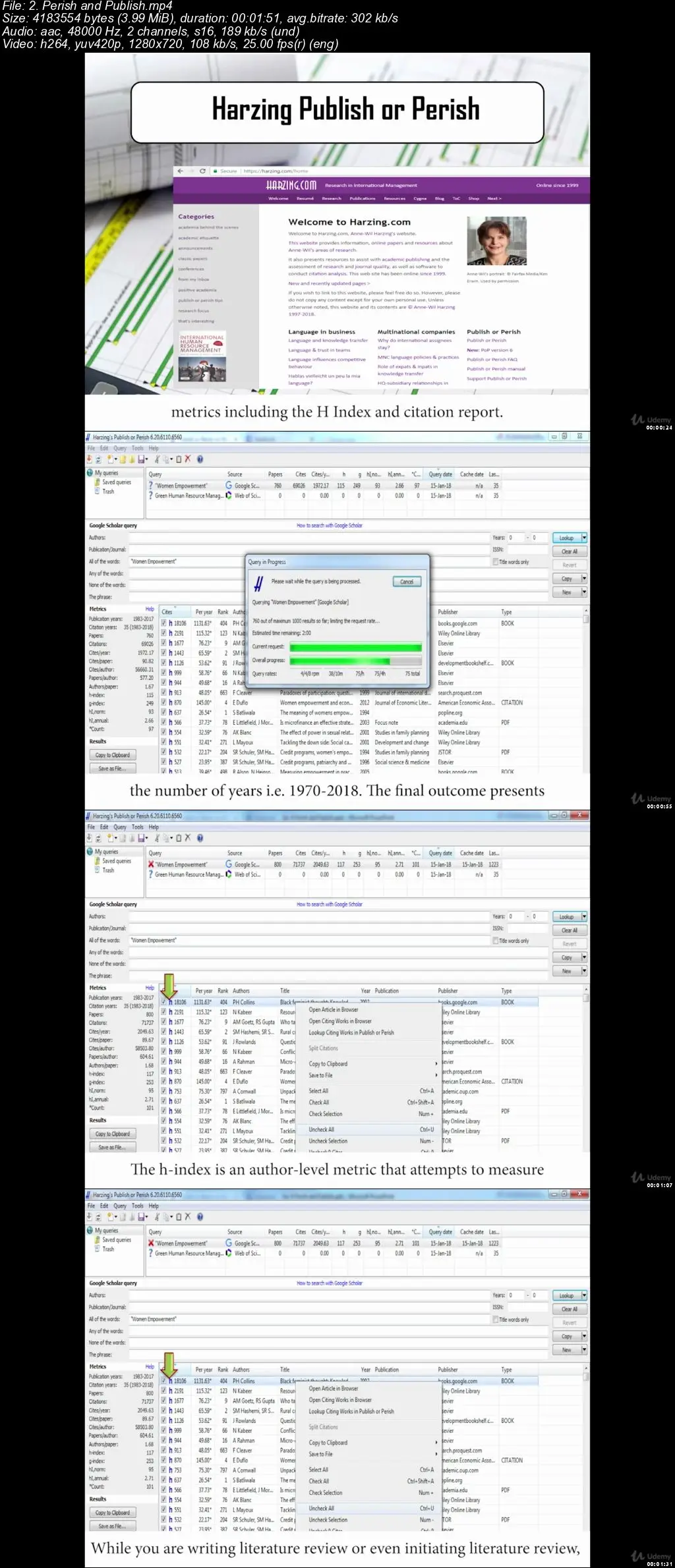The height and width of the screenshot is (1568, 675).
Task: Click Lookup button's dropdown arrow, 00:00:55 frame
Action: point(584,538)
